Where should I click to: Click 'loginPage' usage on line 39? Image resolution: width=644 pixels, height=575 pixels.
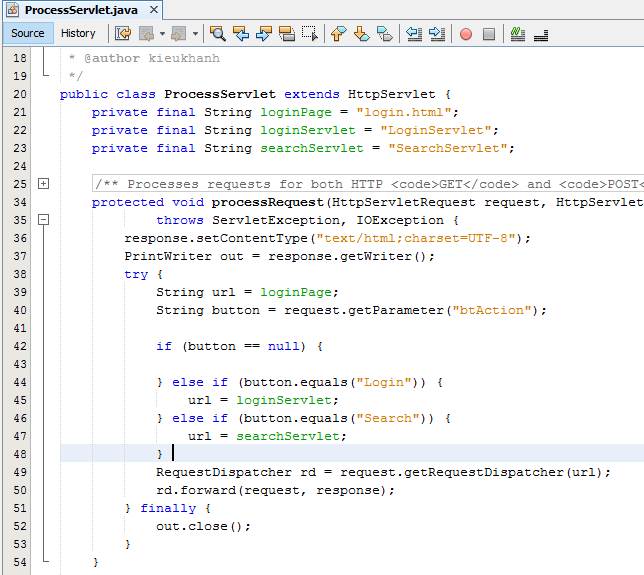pos(296,292)
